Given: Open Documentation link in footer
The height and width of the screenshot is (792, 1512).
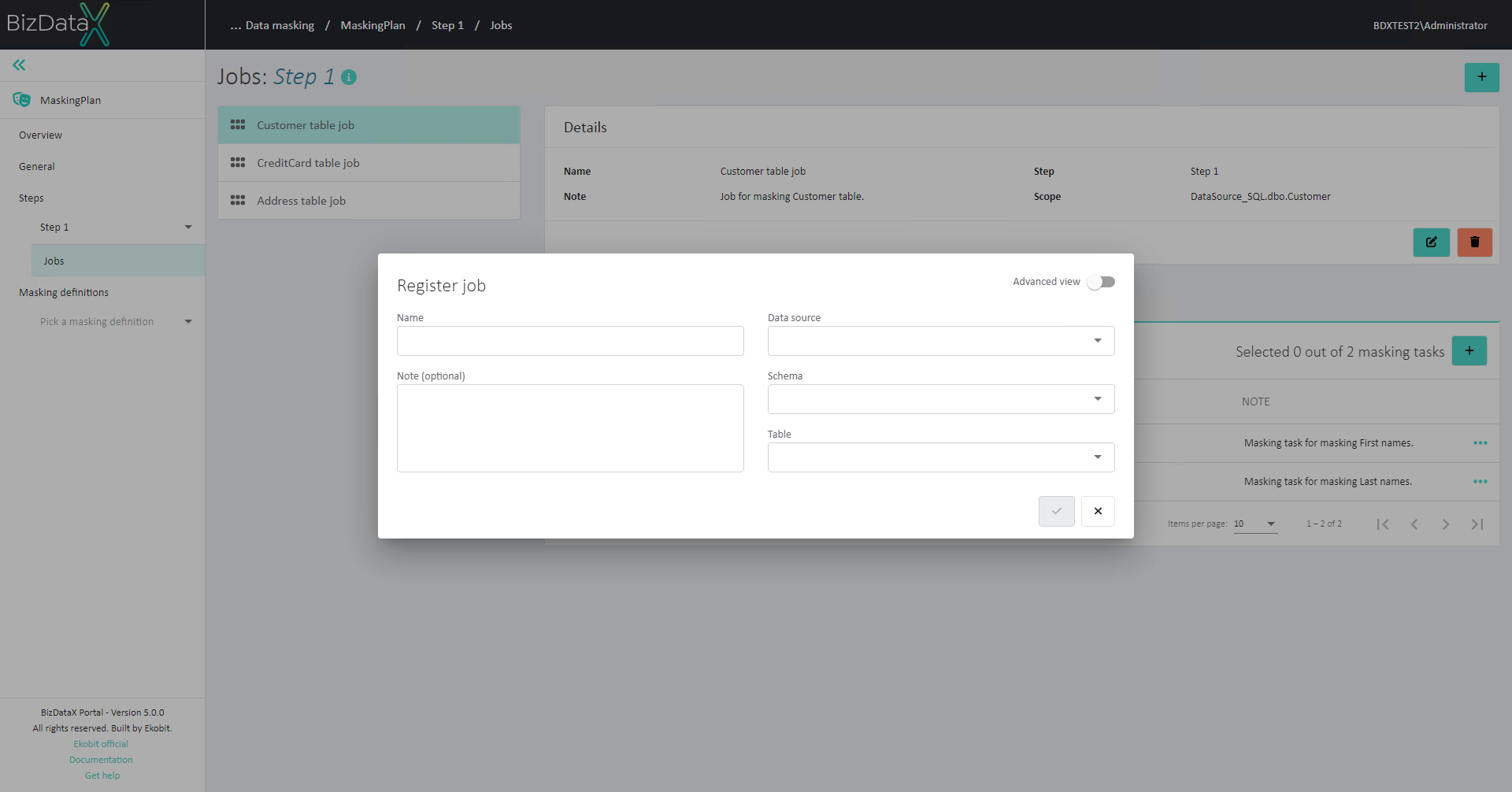Looking at the screenshot, I should tap(101, 760).
